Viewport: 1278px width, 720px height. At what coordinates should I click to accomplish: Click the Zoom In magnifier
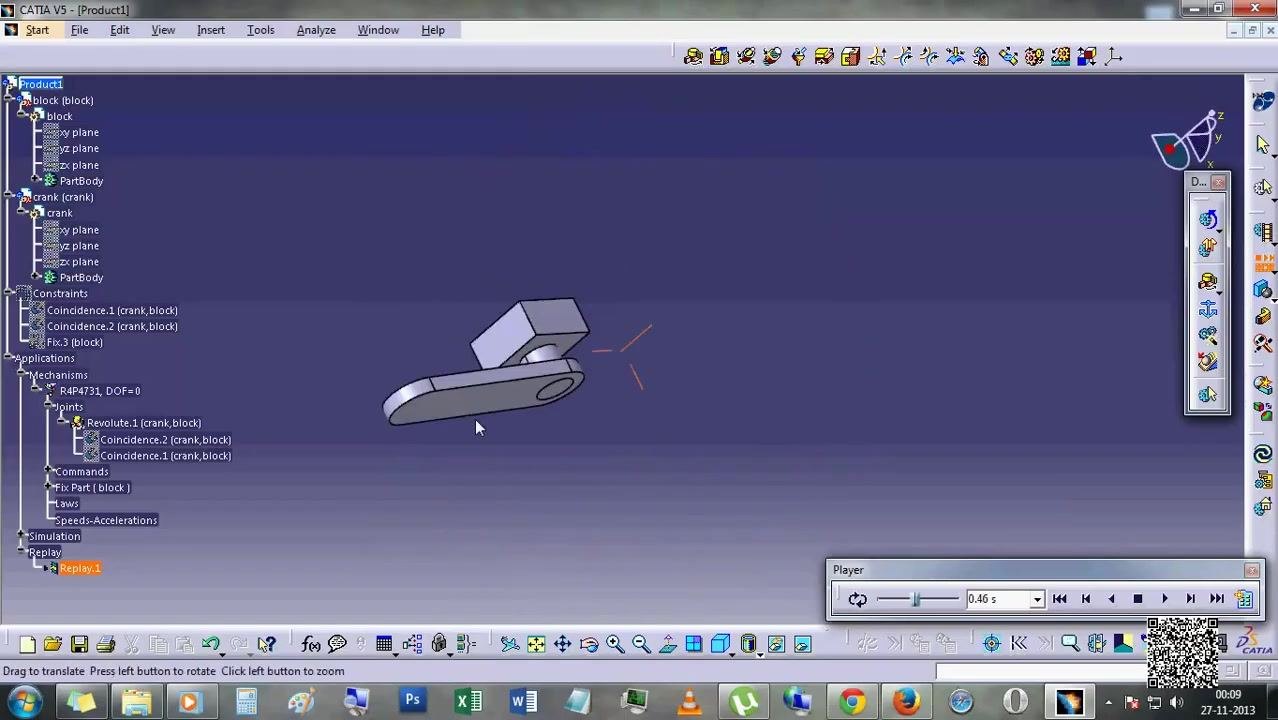615,645
